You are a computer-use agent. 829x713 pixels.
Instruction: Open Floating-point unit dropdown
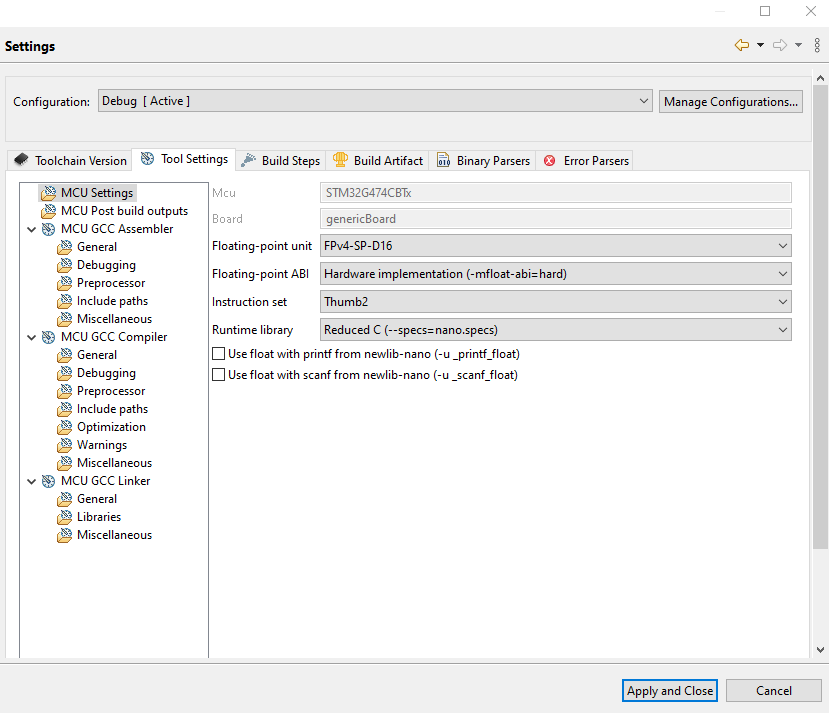tap(556, 246)
